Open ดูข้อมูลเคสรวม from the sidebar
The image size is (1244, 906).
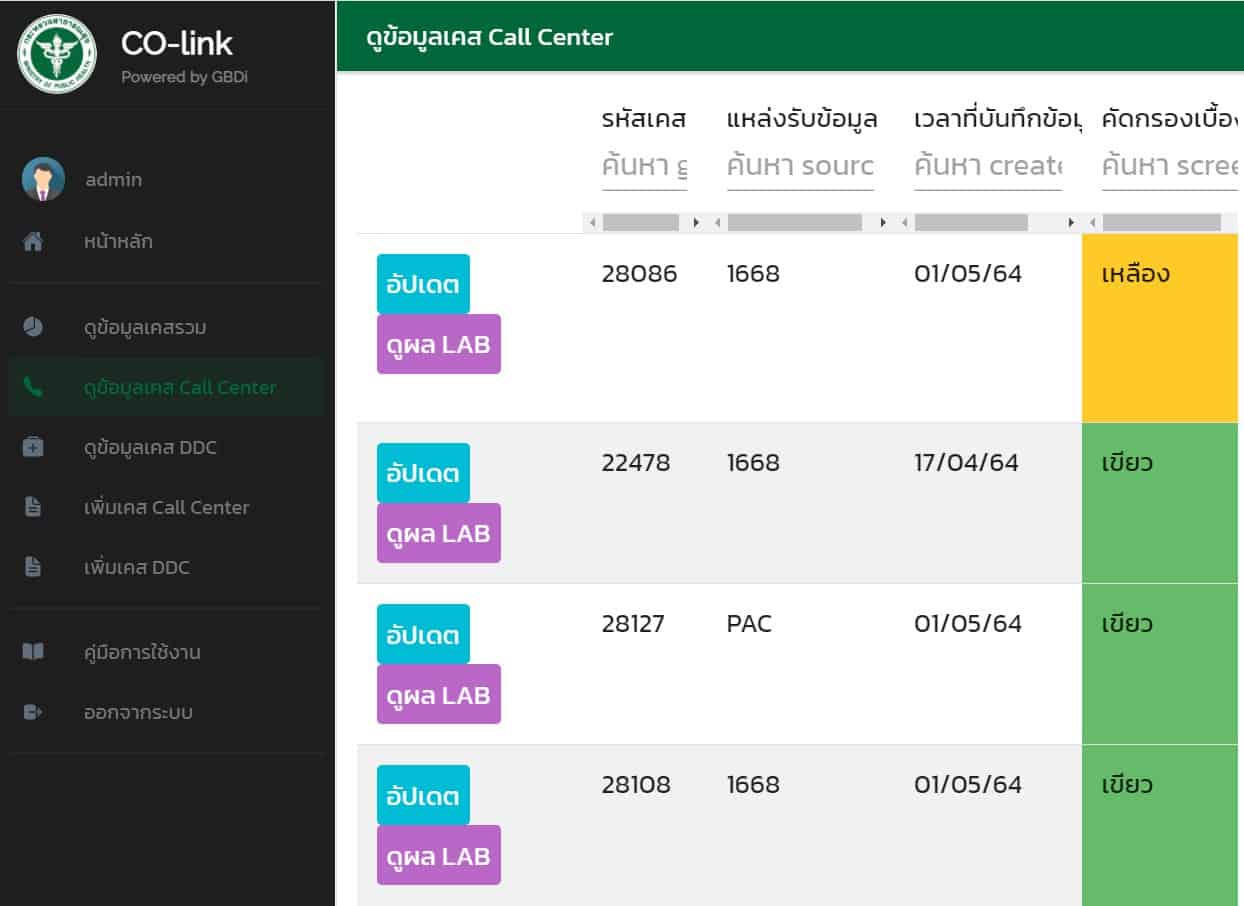(x=145, y=327)
